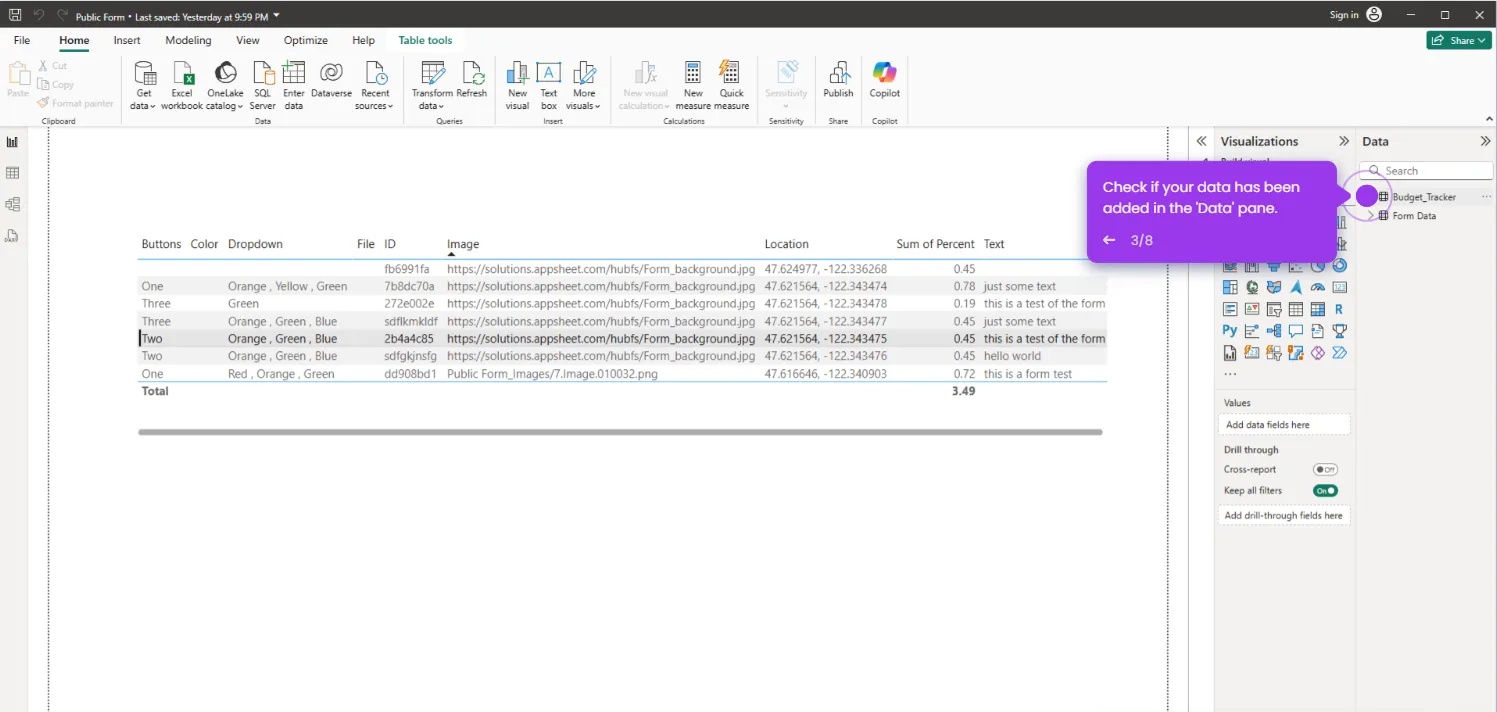The width and height of the screenshot is (1497, 712).
Task: Collapse the Data pane
Action: (x=1485, y=141)
